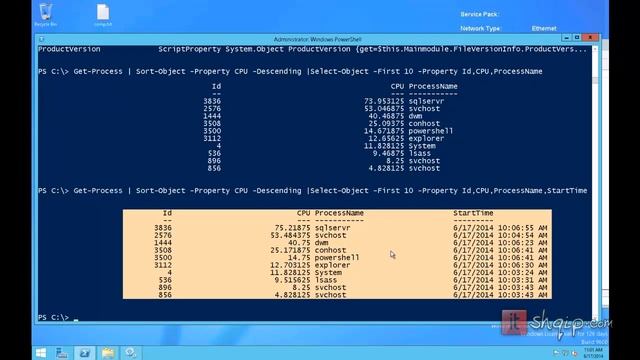
Task: Open the taskbar clock showing 11:01 AM
Action: 593,353
